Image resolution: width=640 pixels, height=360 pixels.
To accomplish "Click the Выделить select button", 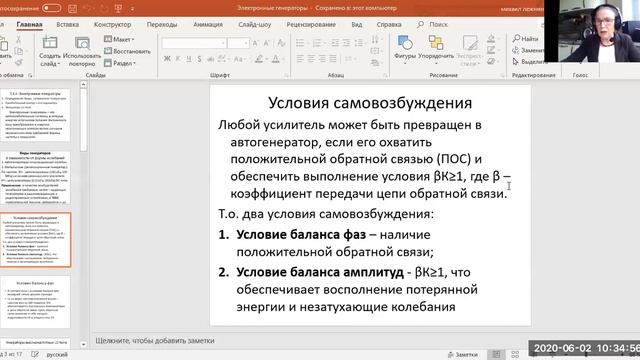I will tap(529, 62).
